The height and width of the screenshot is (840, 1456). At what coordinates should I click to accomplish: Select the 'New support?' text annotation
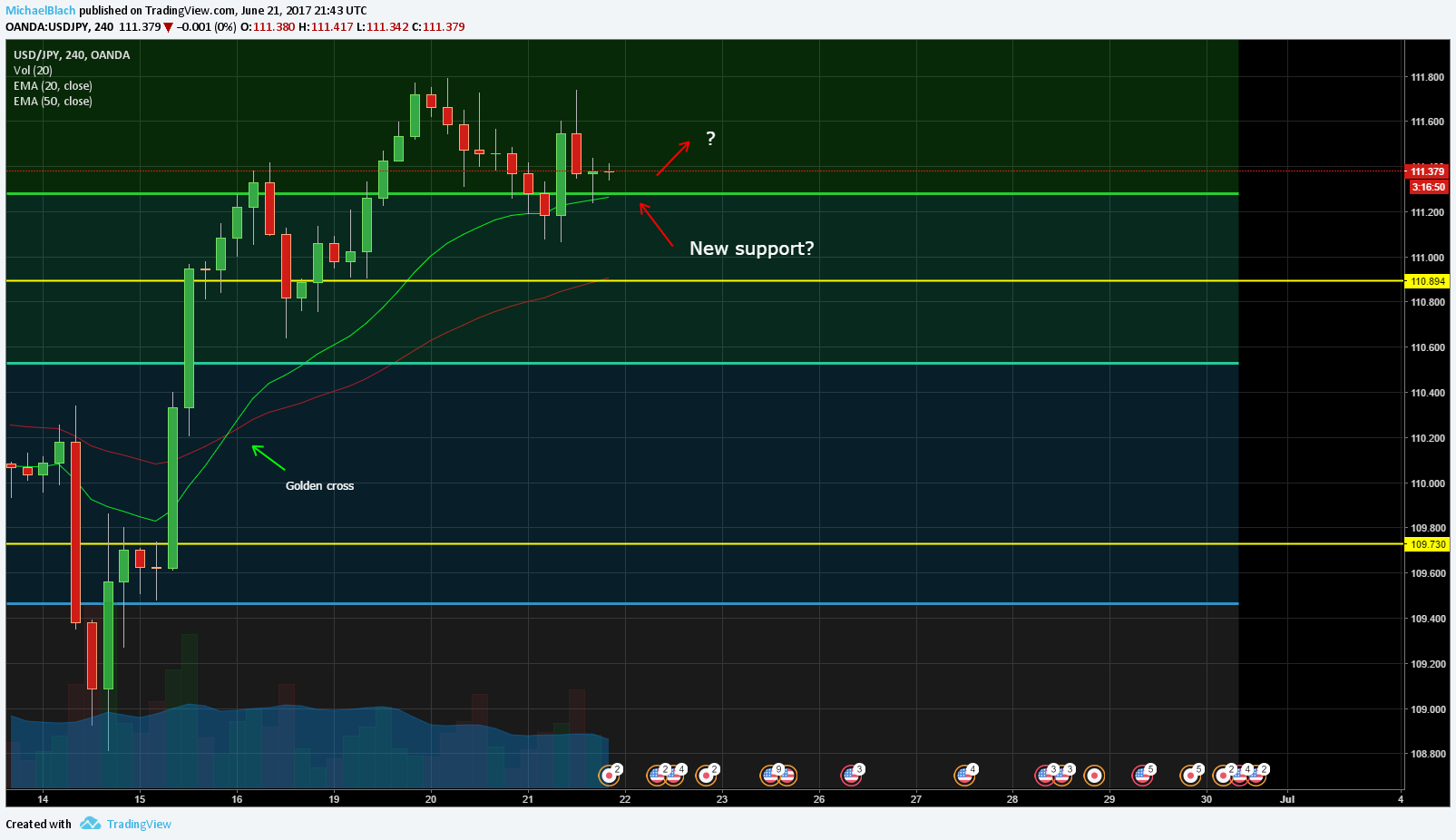(x=751, y=249)
